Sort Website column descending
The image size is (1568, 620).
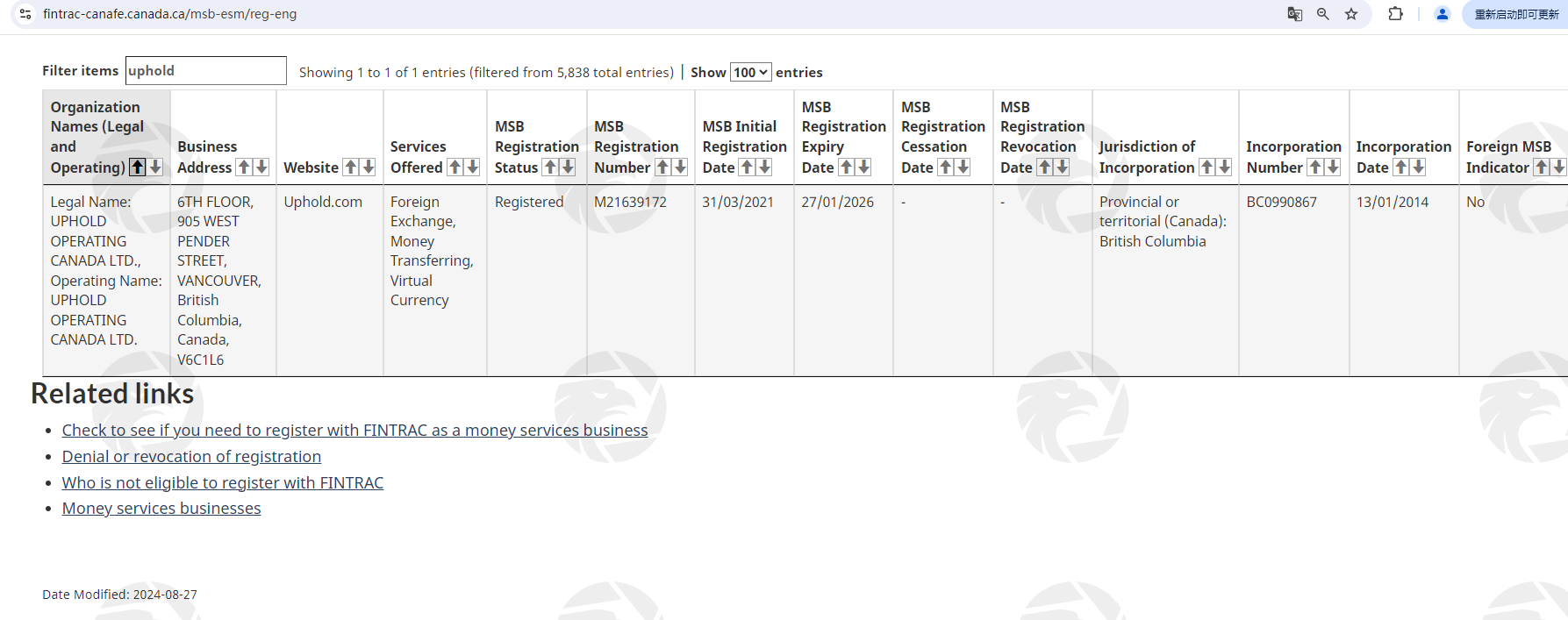point(369,167)
